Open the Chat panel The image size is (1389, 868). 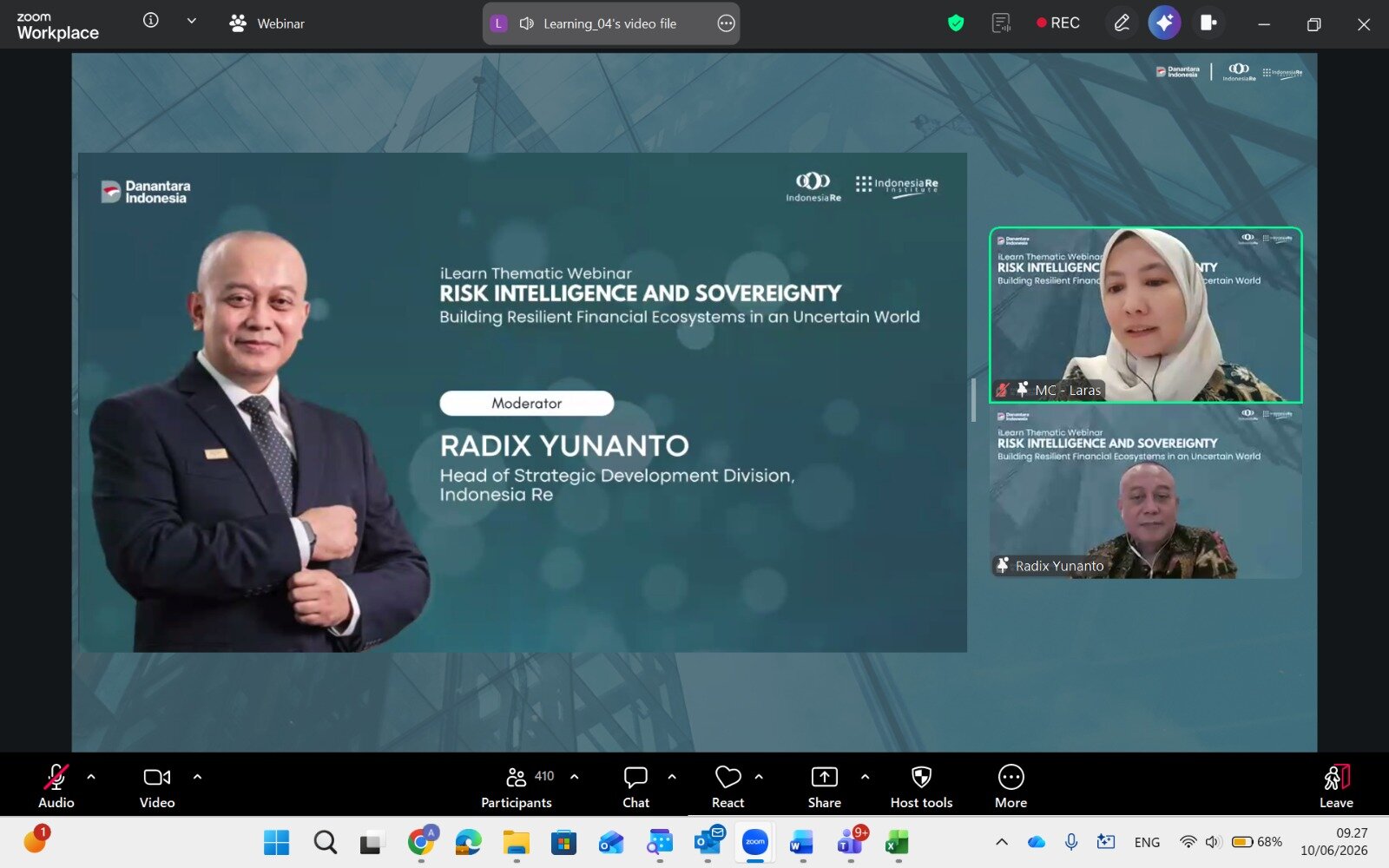[635, 786]
